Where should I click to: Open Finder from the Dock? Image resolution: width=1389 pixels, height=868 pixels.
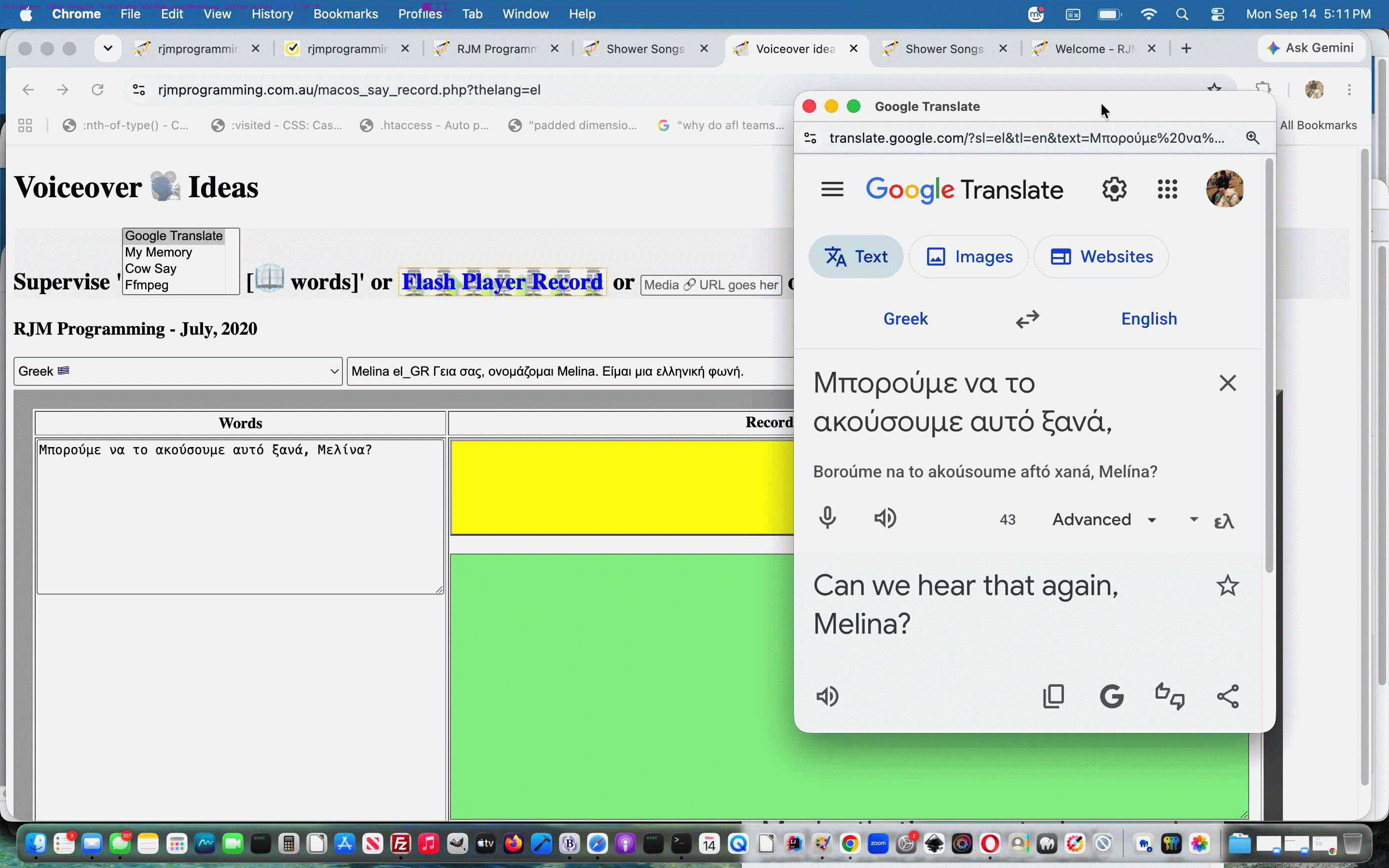(x=36, y=843)
